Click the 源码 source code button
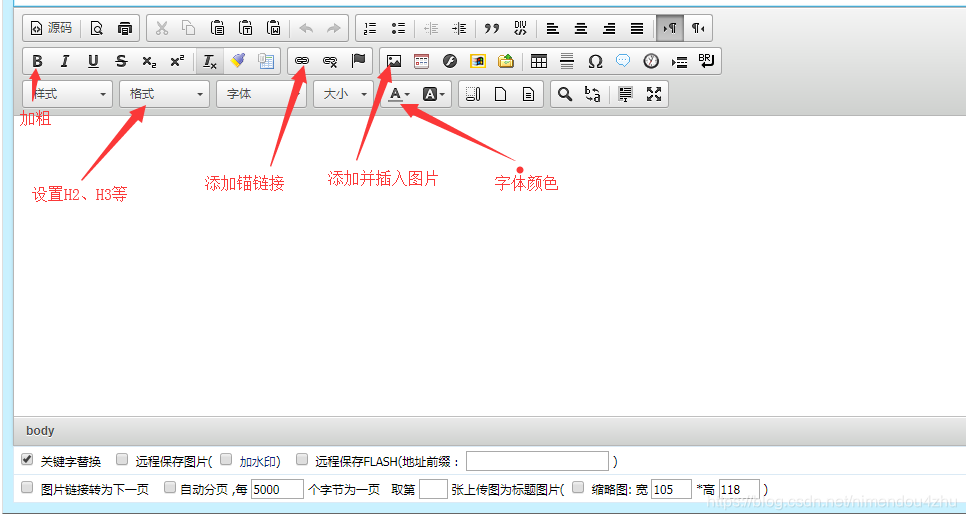Image resolution: width=966 pixels, height=520 pixels. tap(51, 28)
